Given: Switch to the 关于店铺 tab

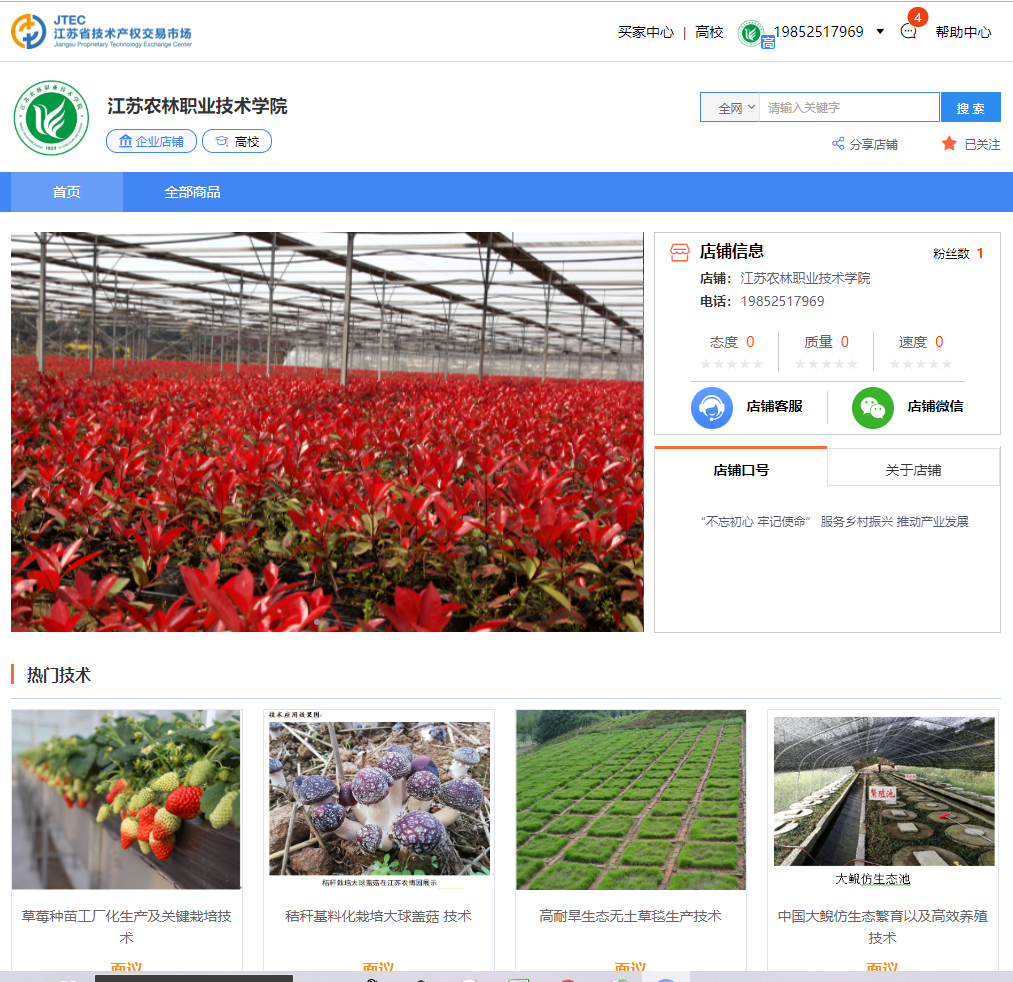Looking at the screenshot, I should tap(912, 469).
